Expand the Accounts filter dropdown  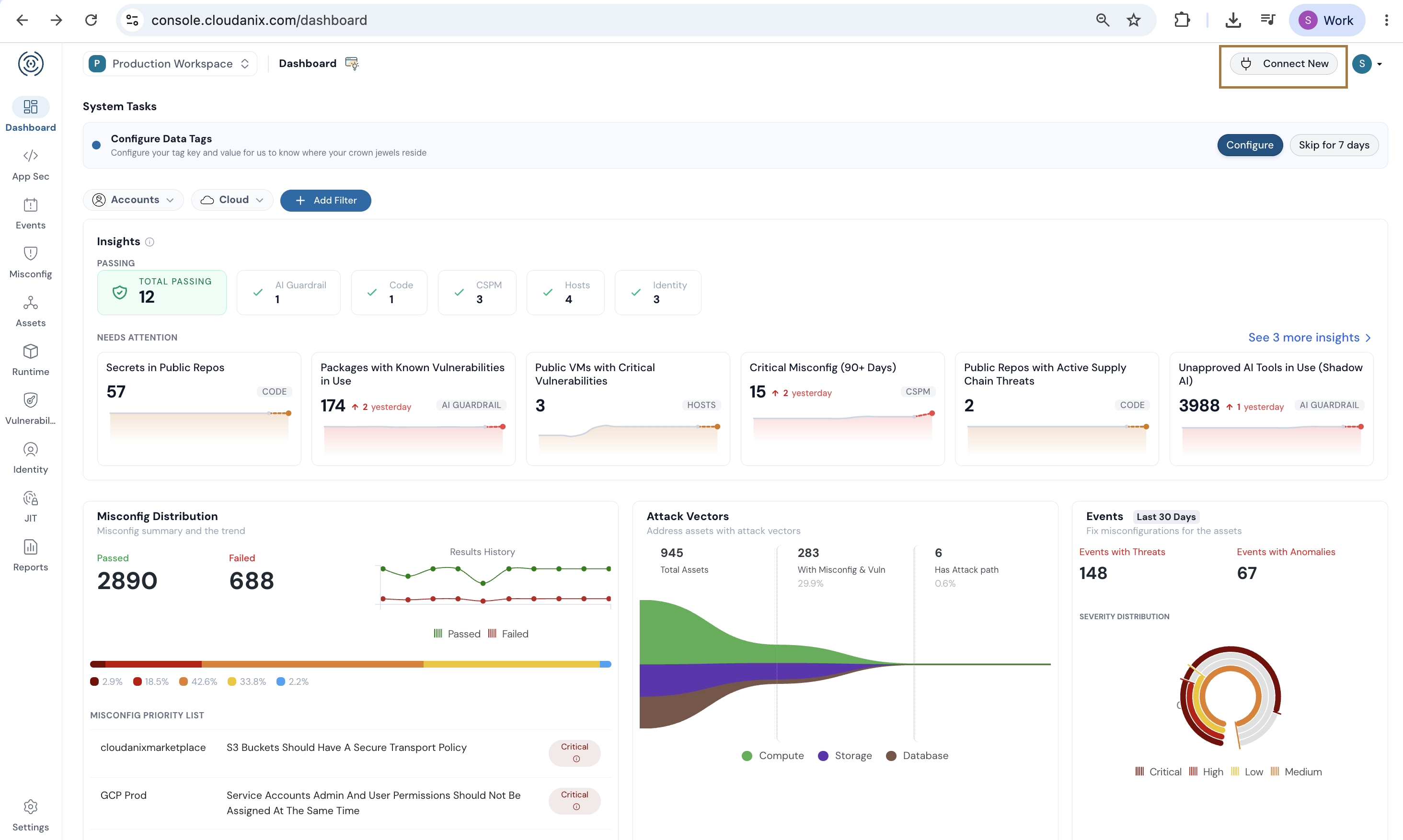(134, 200)
